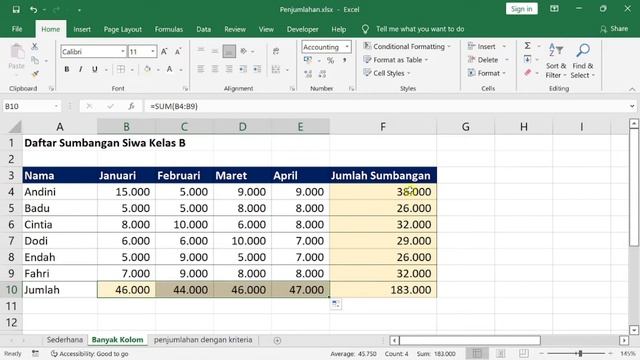This screenshot has height=360, width=640.
Task: Expand Format as Table menu
Action: (x=396, y=60)
